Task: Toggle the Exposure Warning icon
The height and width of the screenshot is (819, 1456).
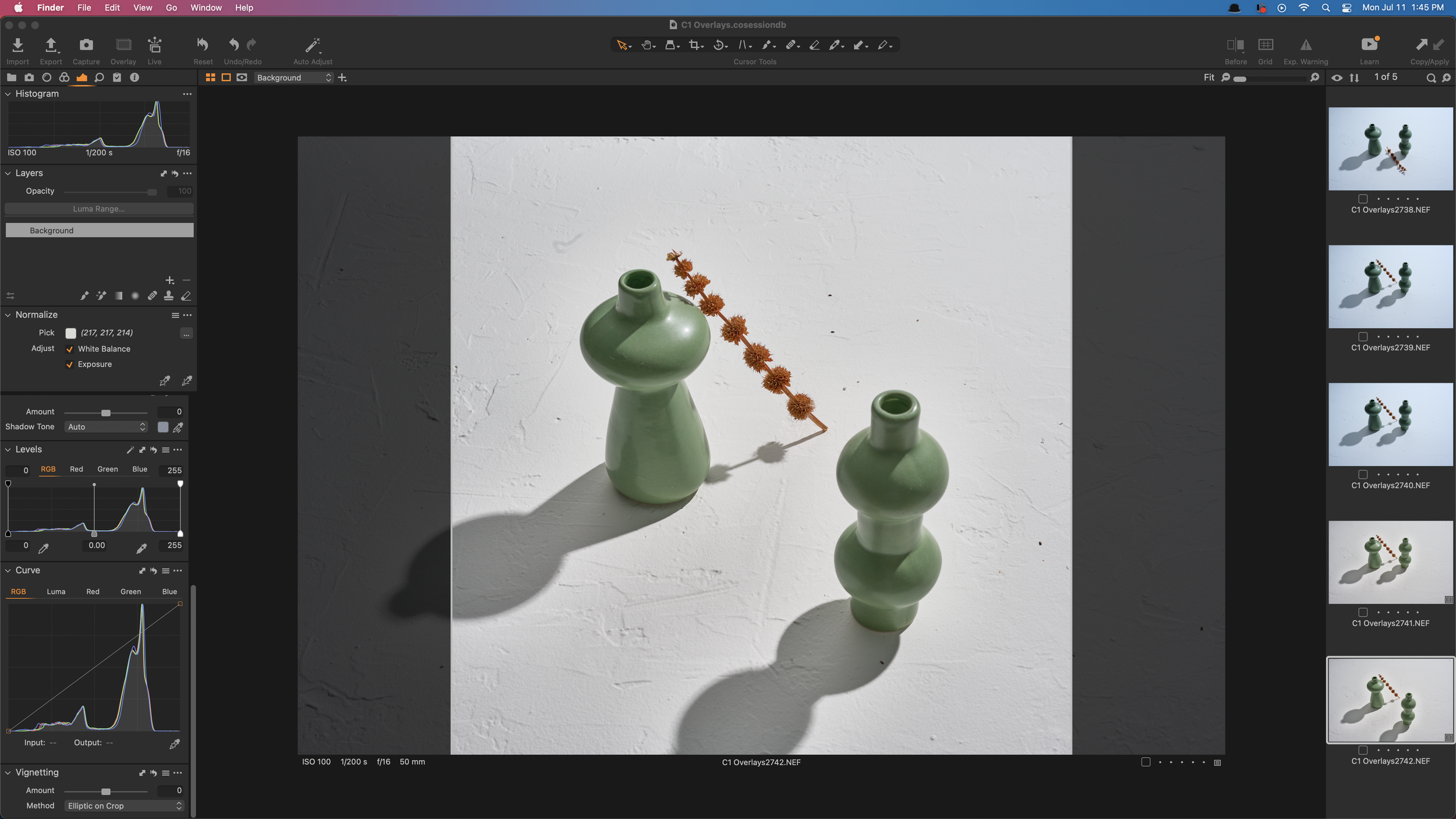Action: (1306, 45)
